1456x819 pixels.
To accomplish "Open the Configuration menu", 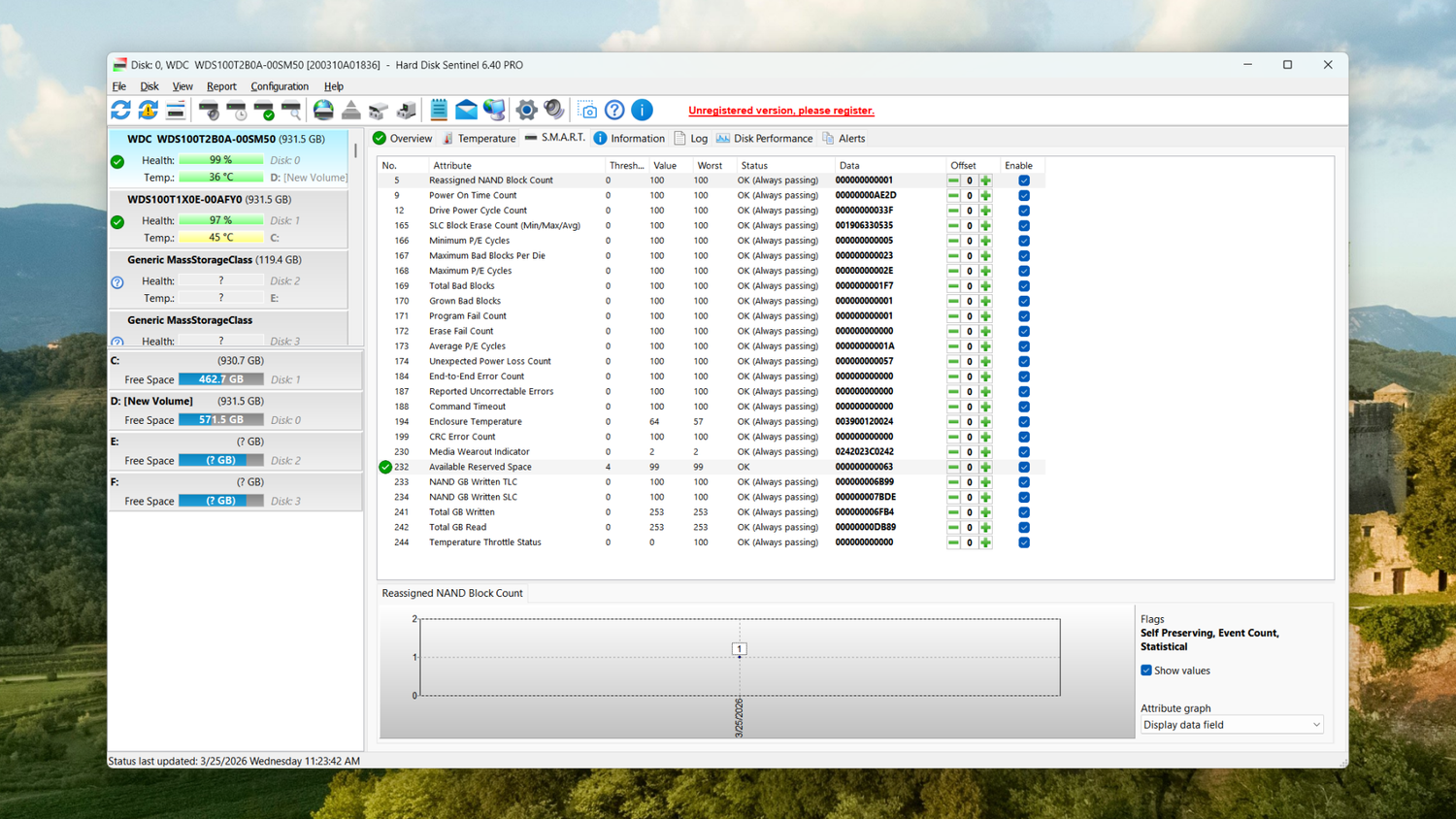I will click(x=280, y=86).
